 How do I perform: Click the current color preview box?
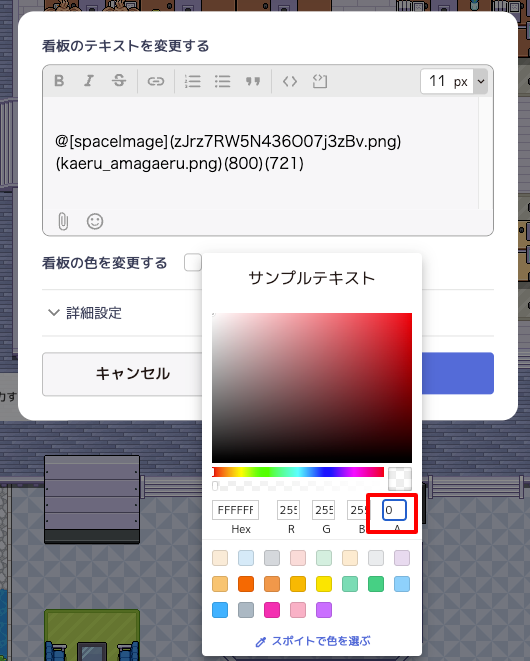[x=400, y=479]
